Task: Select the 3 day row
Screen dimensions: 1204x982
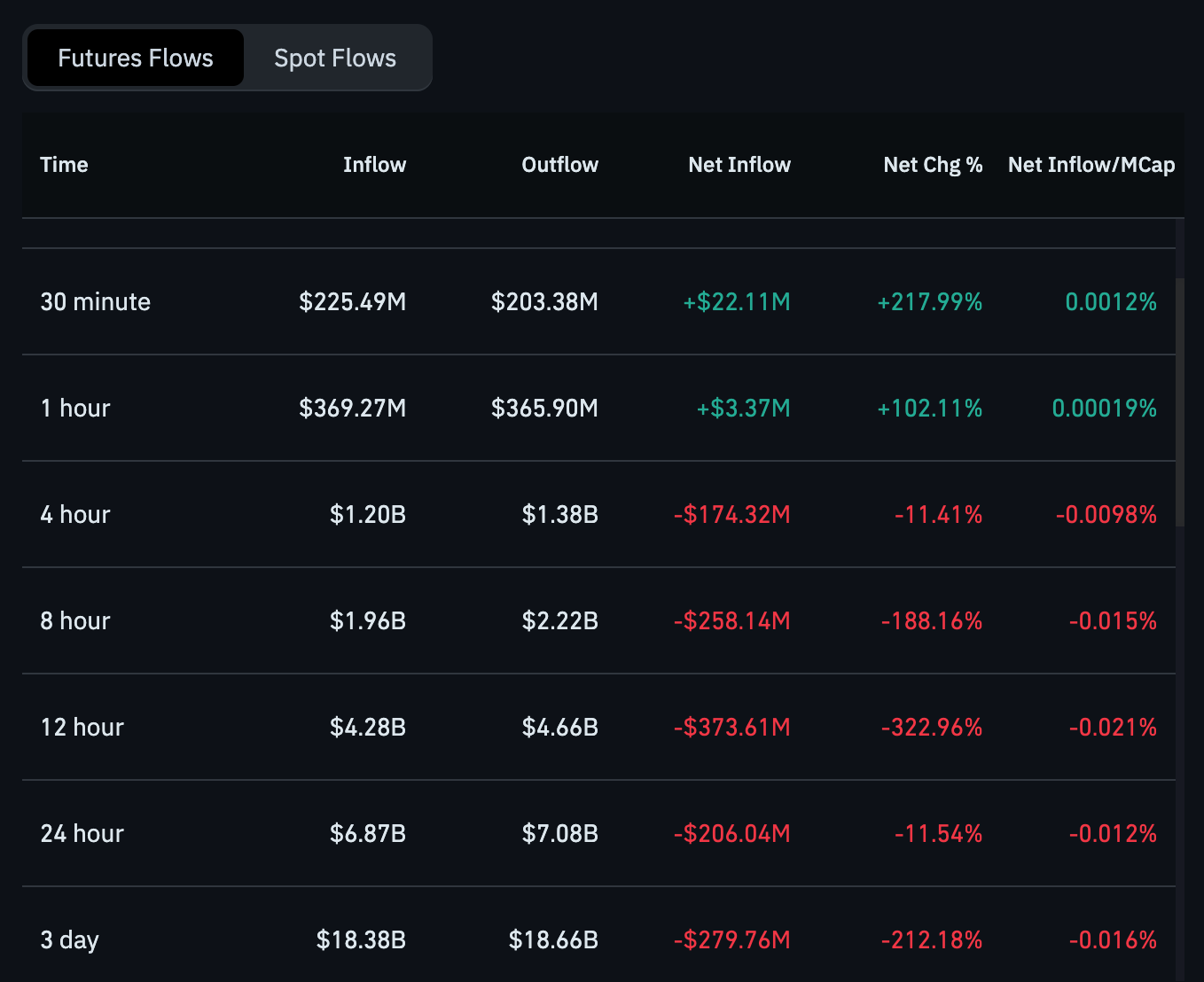Action: point(70,939)
